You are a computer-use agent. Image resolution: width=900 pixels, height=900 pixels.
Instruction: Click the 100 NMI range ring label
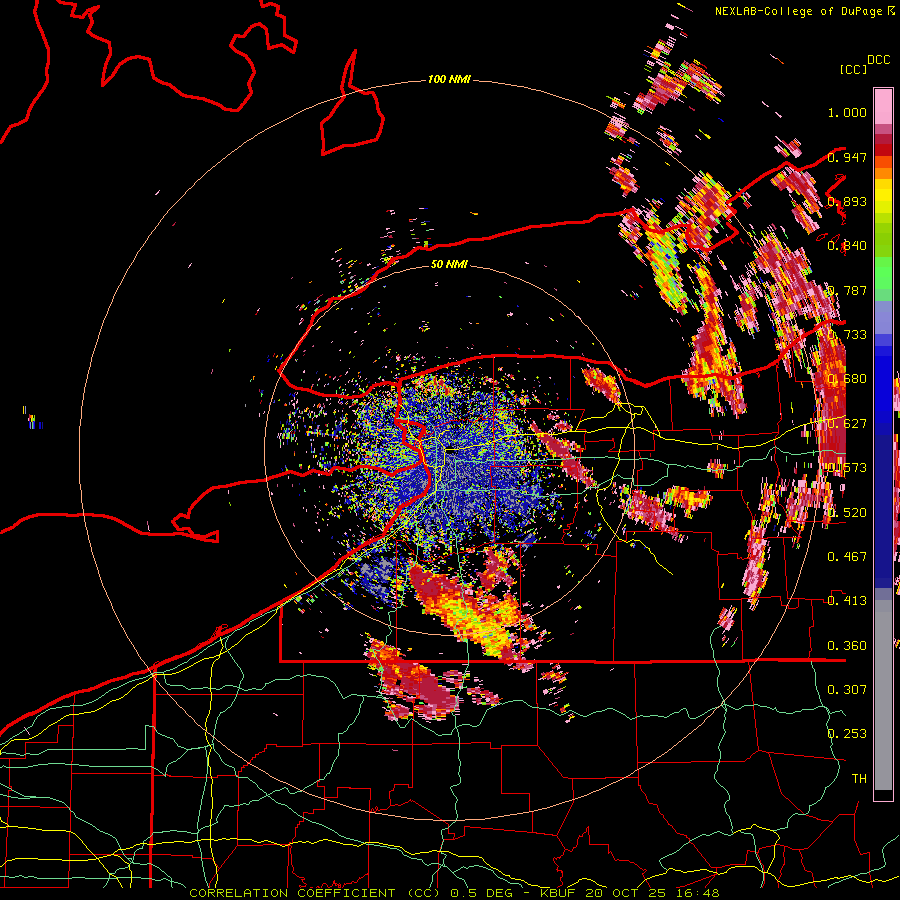[x=449, y=79]
